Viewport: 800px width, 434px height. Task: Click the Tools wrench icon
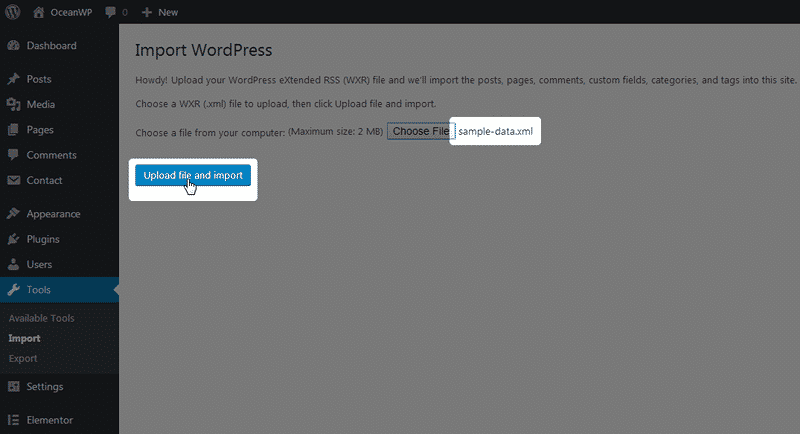(x=14, y=290)
